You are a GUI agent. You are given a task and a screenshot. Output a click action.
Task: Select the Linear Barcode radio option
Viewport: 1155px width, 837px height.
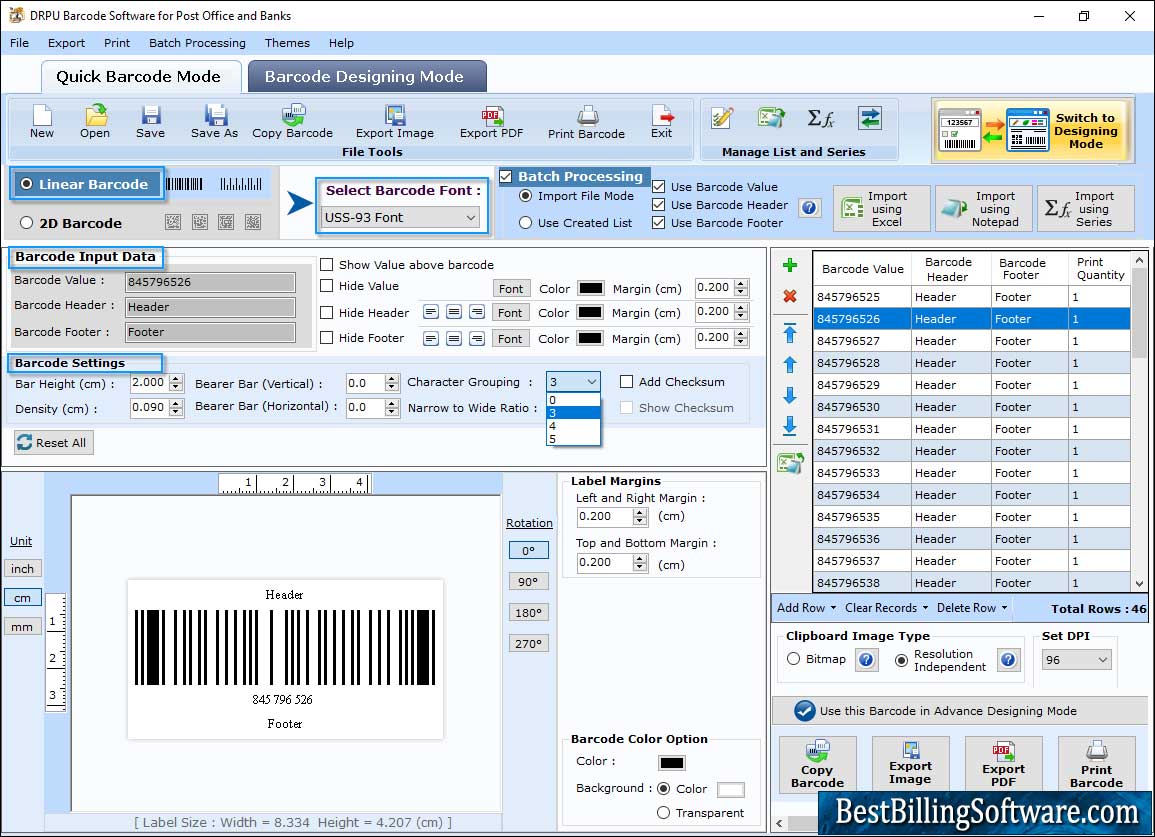point(27,184)
